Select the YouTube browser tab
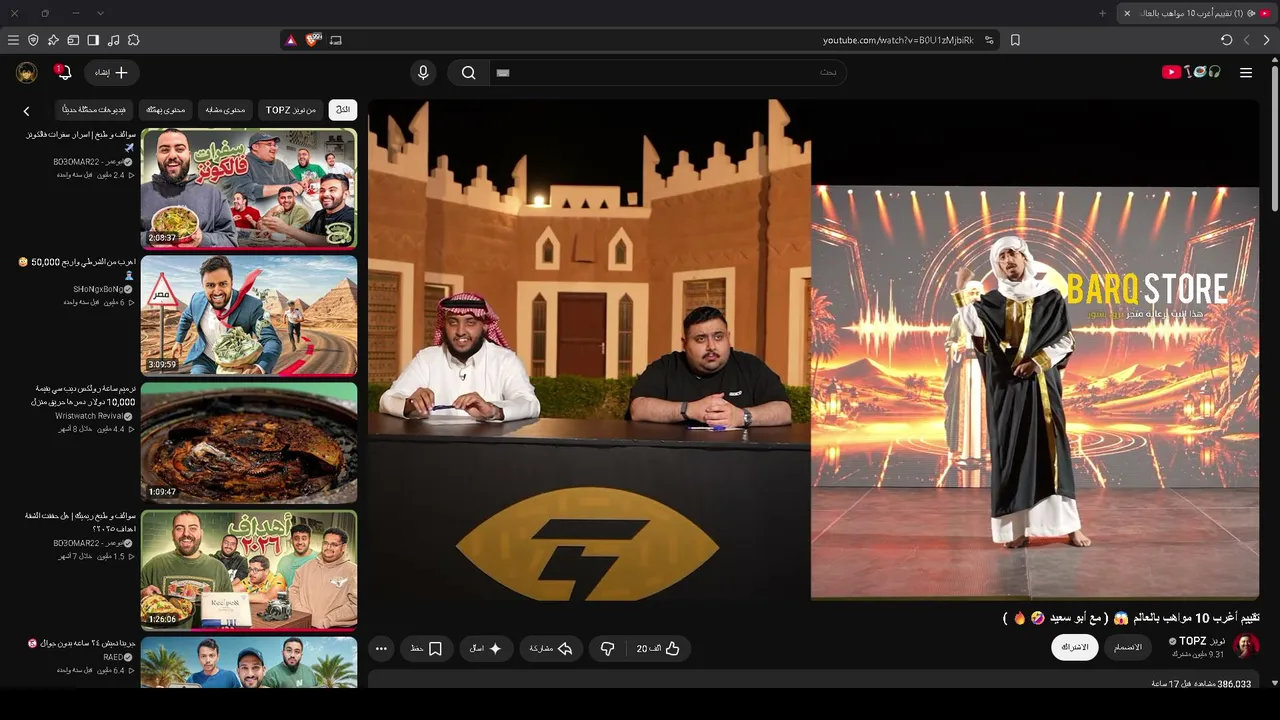This screenshot has height=720, width=1280. pos(1198,13)
